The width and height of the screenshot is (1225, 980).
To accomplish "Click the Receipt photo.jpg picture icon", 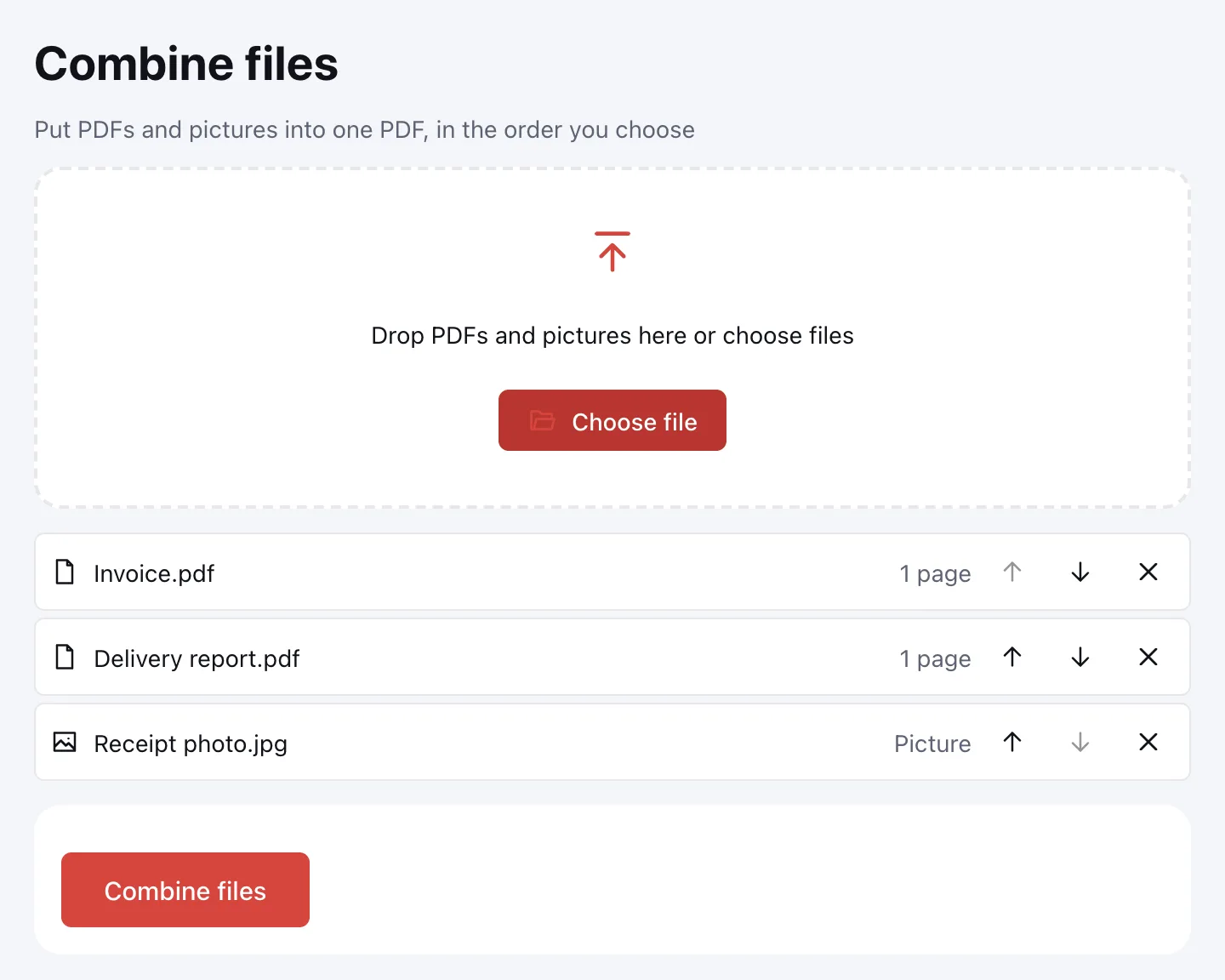I will coord(65,742).
